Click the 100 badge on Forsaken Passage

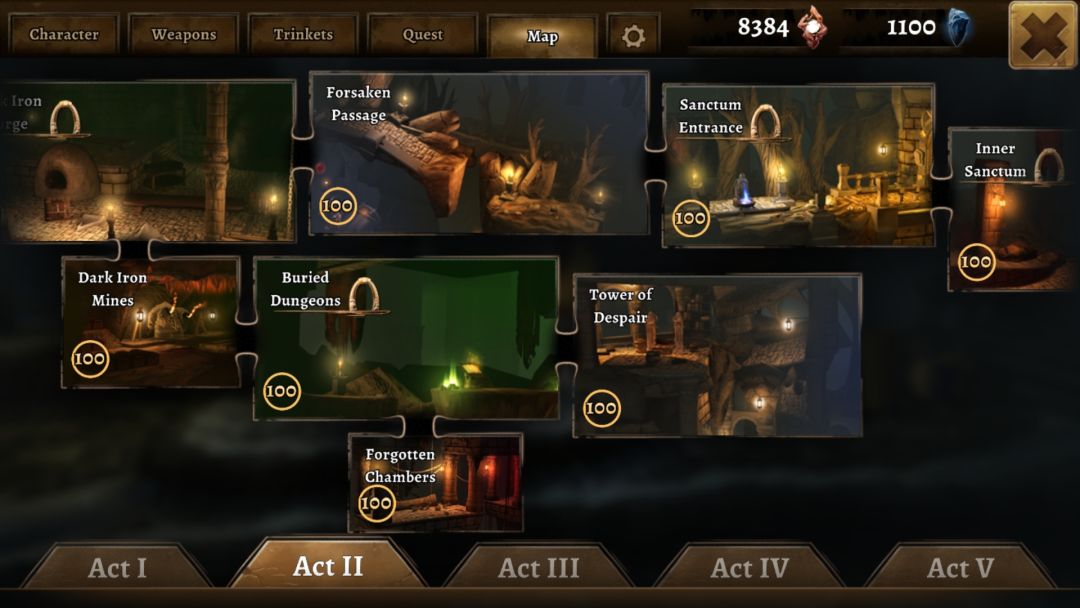coord(338,206)
